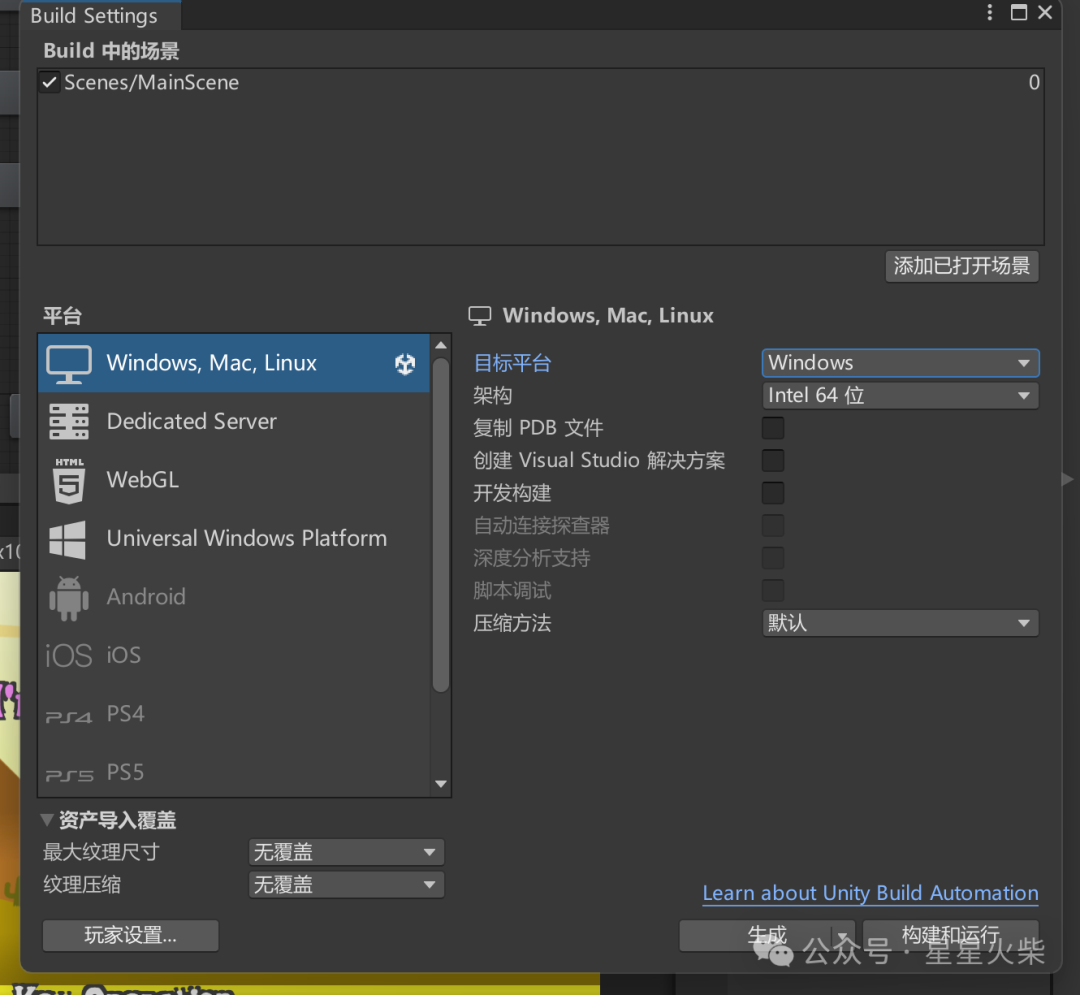Click the Windows, Mac, Linux monitor icon
1080x995 pixels.
(68, 364)
